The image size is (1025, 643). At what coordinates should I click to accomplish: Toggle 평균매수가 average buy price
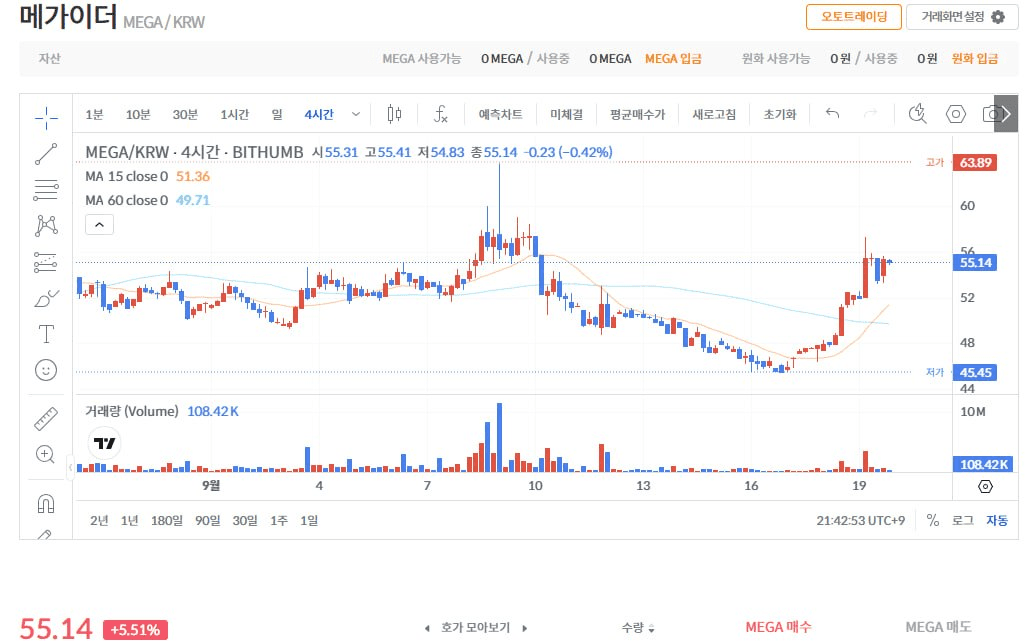pyautogui.click(x=637, y=114)
